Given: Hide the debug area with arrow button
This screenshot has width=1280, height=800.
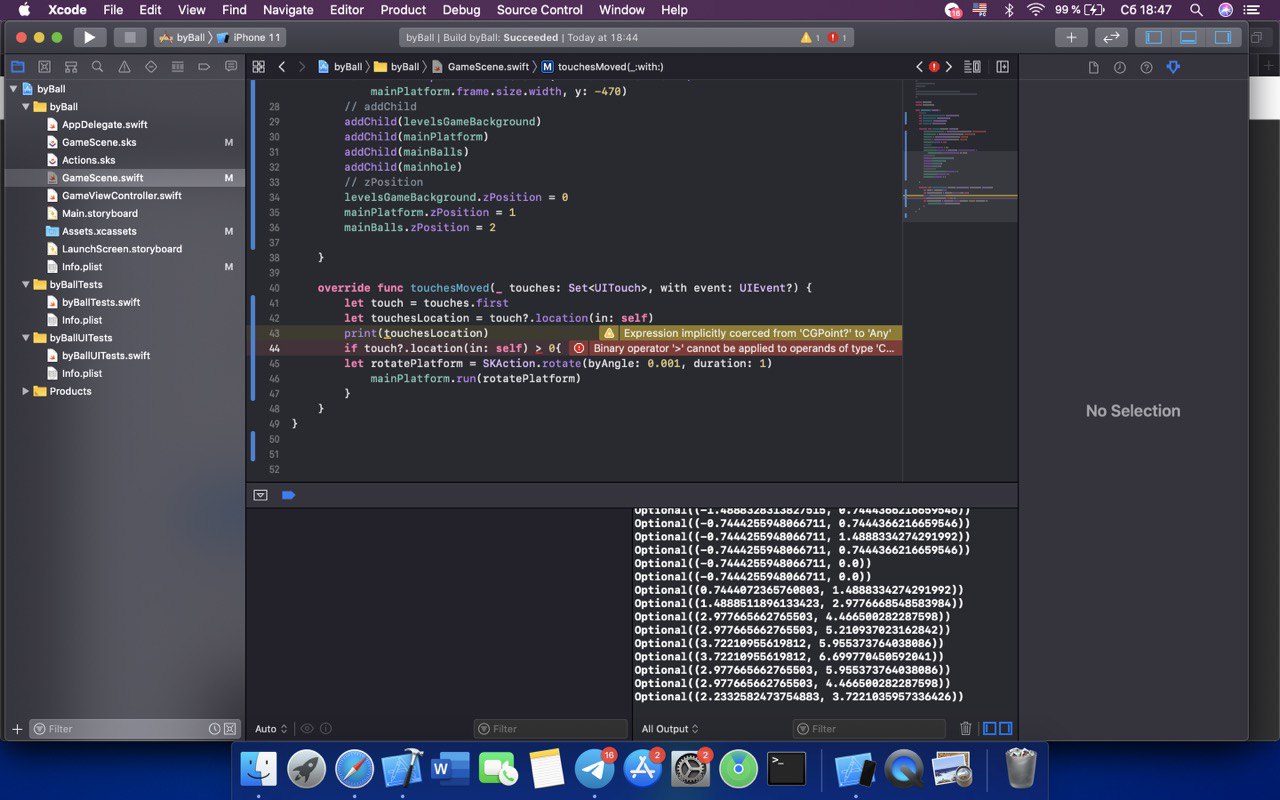Looking at the screenshot, I should [260, 495].
